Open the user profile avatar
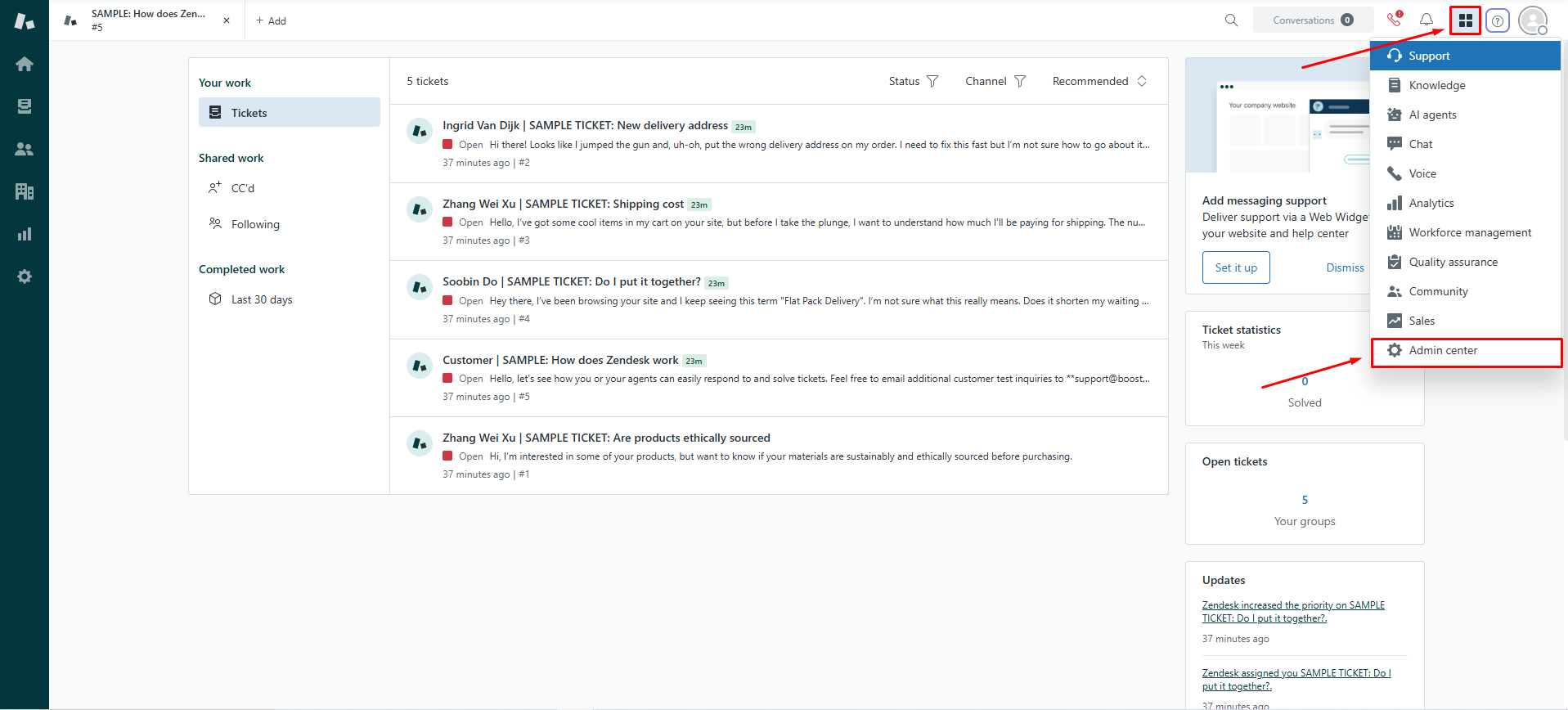 click(x=1533, y=20)
